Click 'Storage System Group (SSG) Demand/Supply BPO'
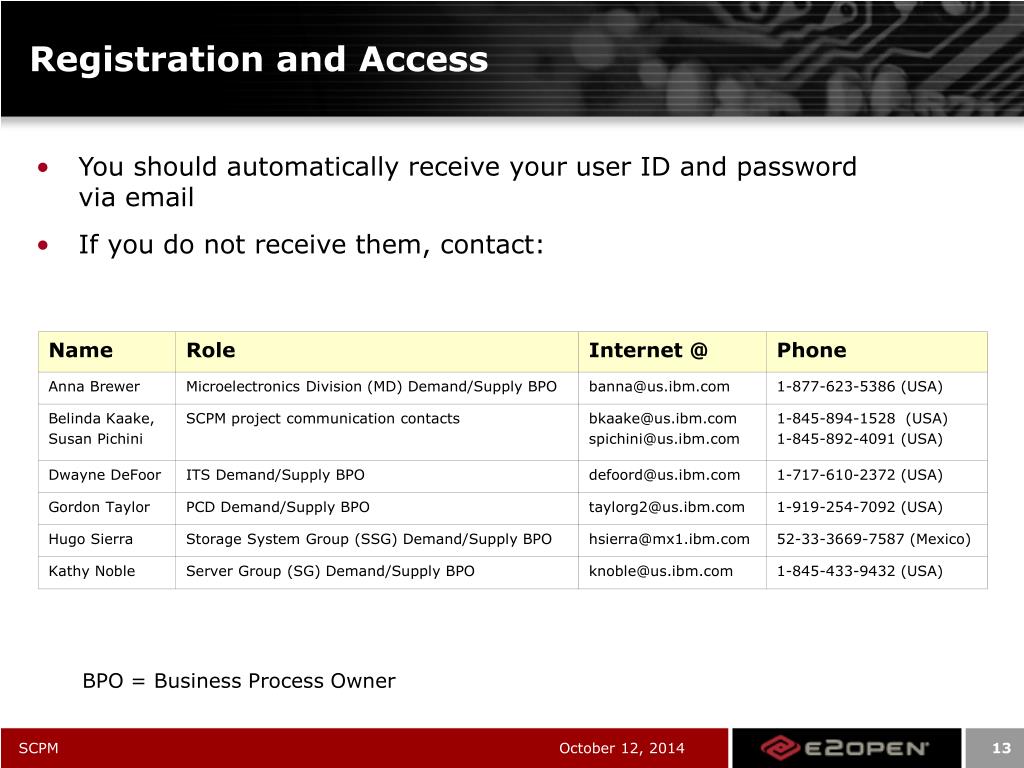The width and height of the screenshot is (1024, 768). pos(368,539)
